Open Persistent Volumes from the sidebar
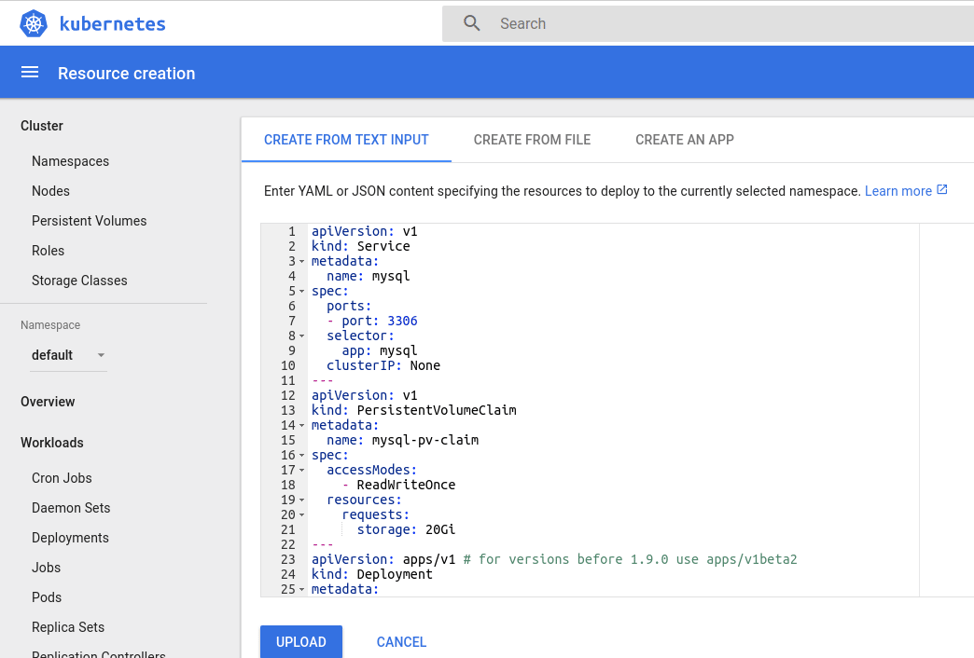 (x=88, y=220)
